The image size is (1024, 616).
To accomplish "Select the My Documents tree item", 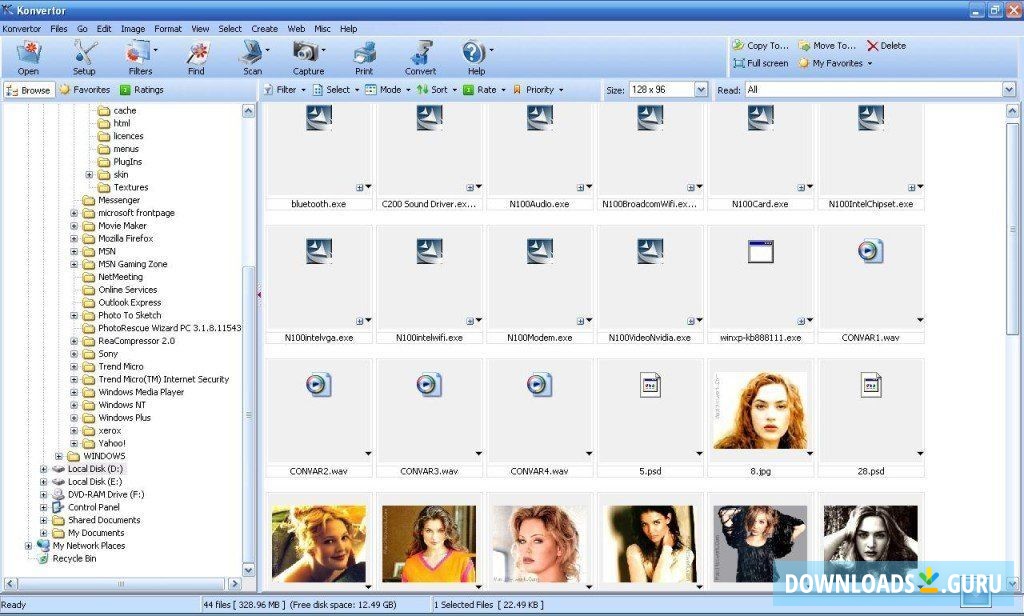I will [x=96, y=533].
